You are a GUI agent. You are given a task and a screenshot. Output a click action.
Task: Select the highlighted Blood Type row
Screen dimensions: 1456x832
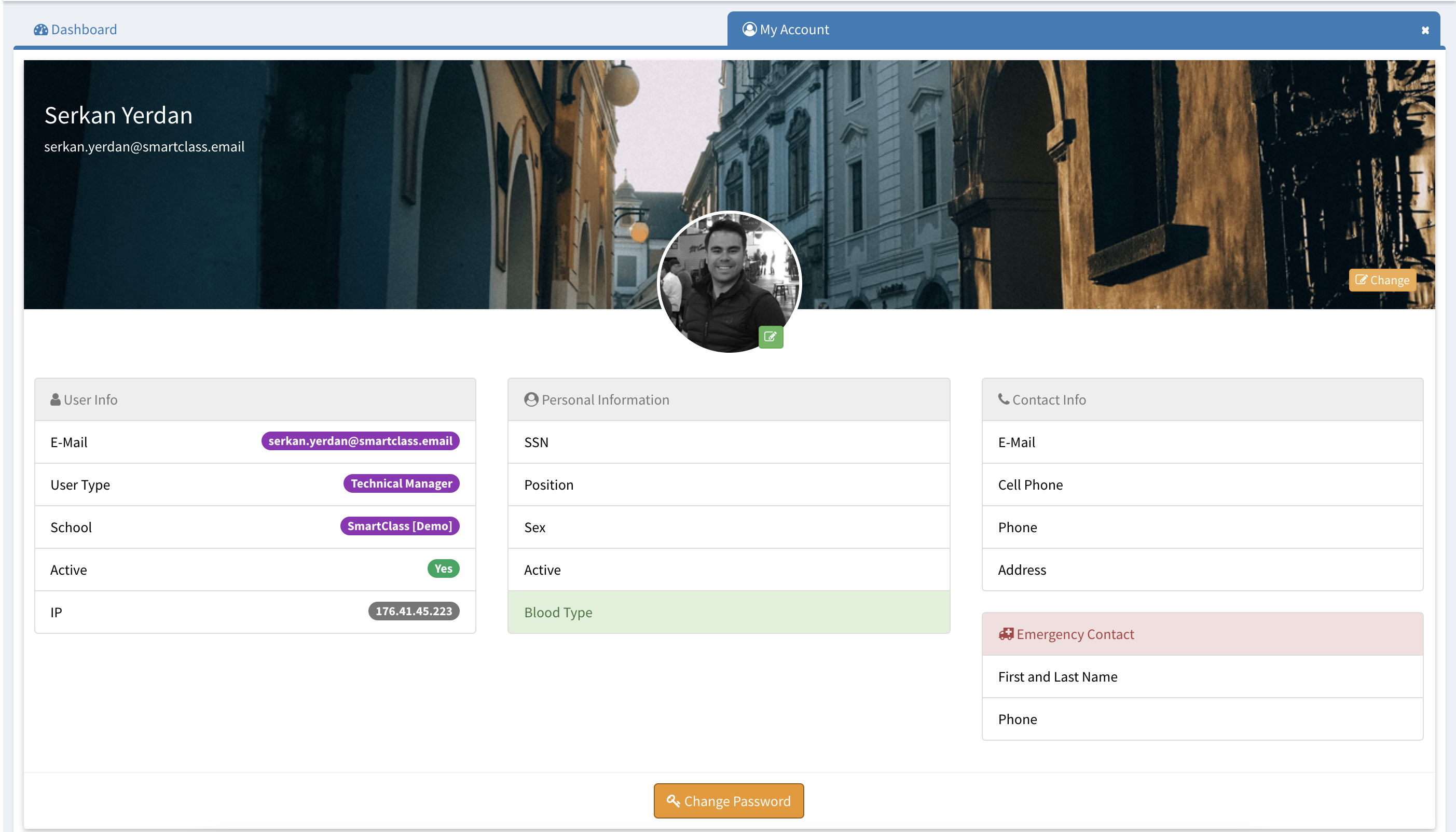[x=729, y=612]
